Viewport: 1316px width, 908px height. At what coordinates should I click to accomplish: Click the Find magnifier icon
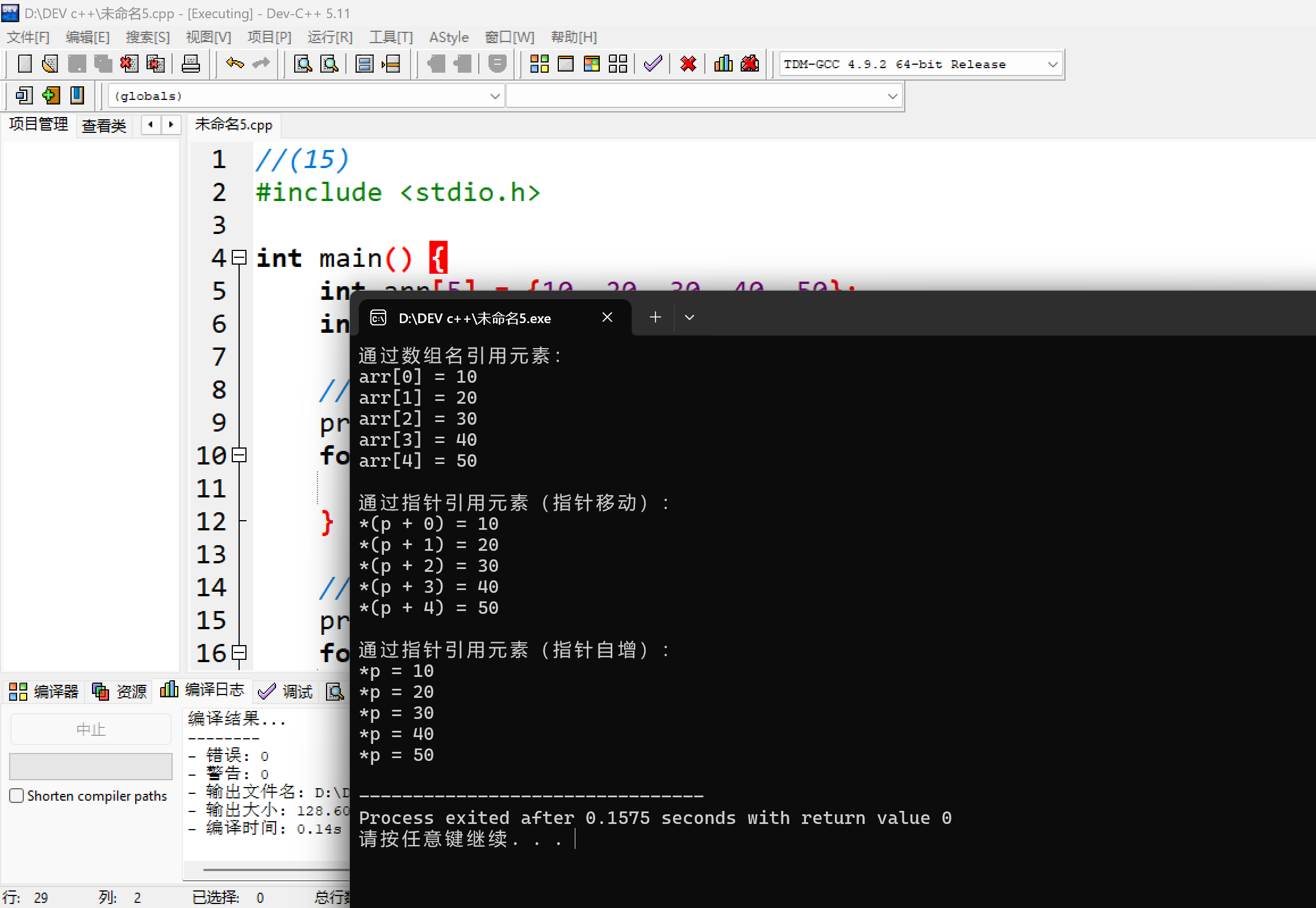(303, 64)
